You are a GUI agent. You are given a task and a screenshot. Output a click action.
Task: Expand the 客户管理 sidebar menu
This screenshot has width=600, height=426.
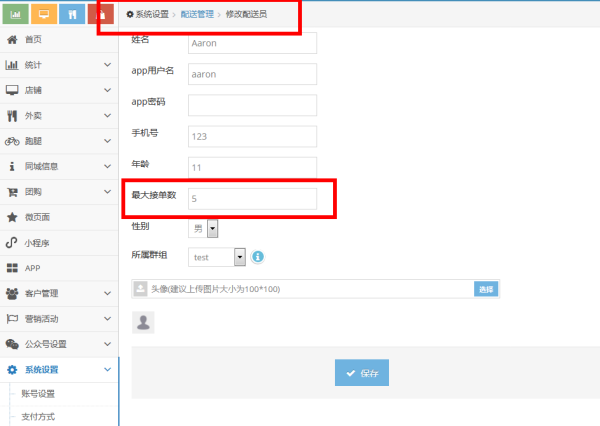point(59,294)
